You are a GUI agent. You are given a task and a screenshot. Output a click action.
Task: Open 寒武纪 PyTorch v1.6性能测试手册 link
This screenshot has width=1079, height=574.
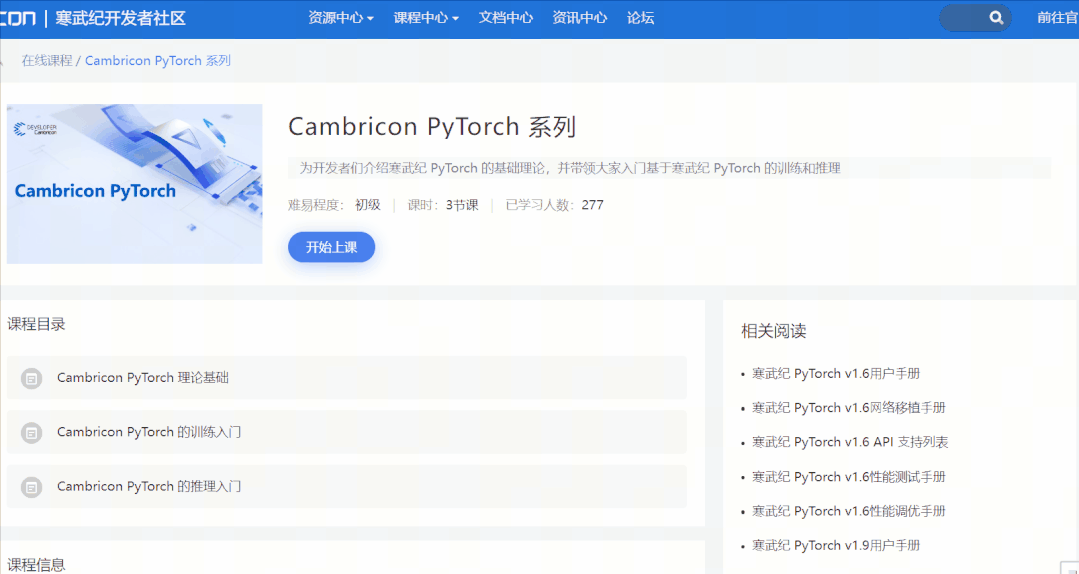point(848,477)
